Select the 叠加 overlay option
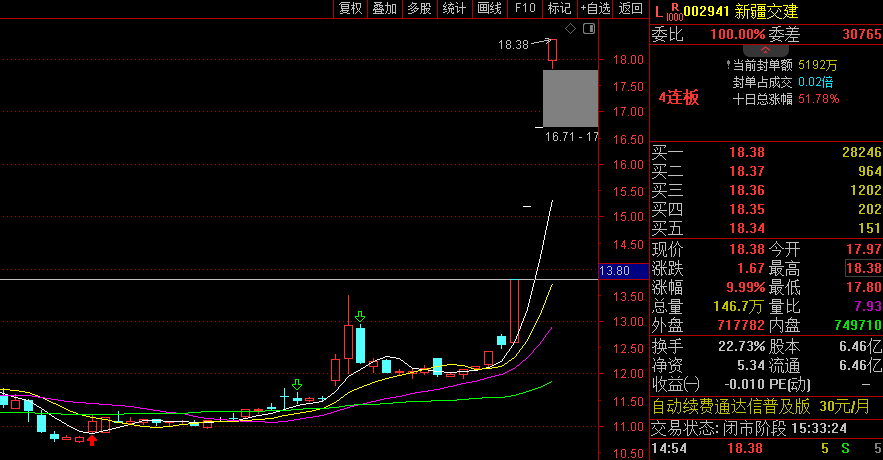Screen dimensions: 883x460 [385, 8]
